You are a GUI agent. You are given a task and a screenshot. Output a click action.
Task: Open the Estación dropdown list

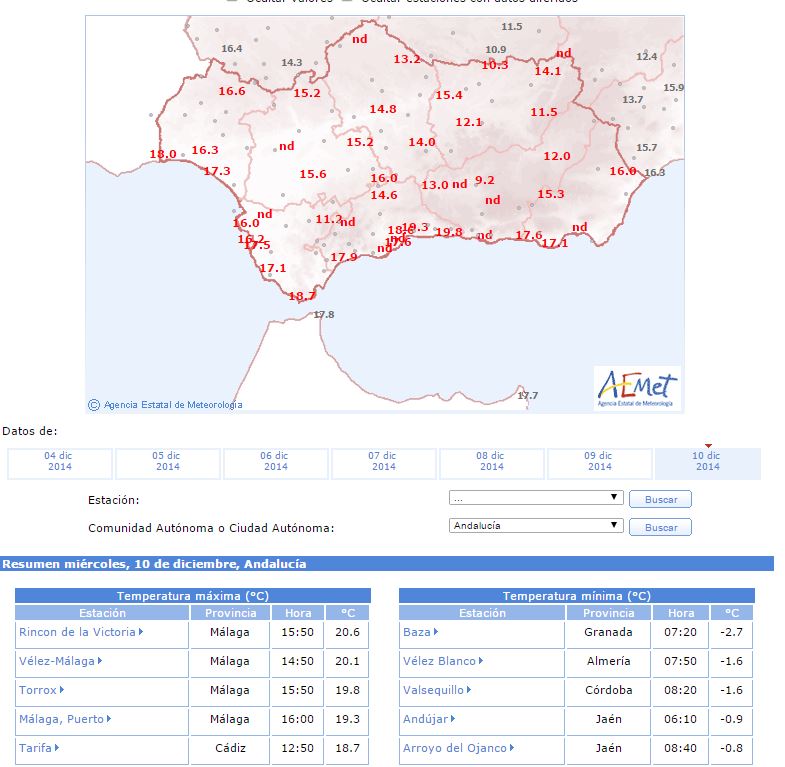[536, 498]
